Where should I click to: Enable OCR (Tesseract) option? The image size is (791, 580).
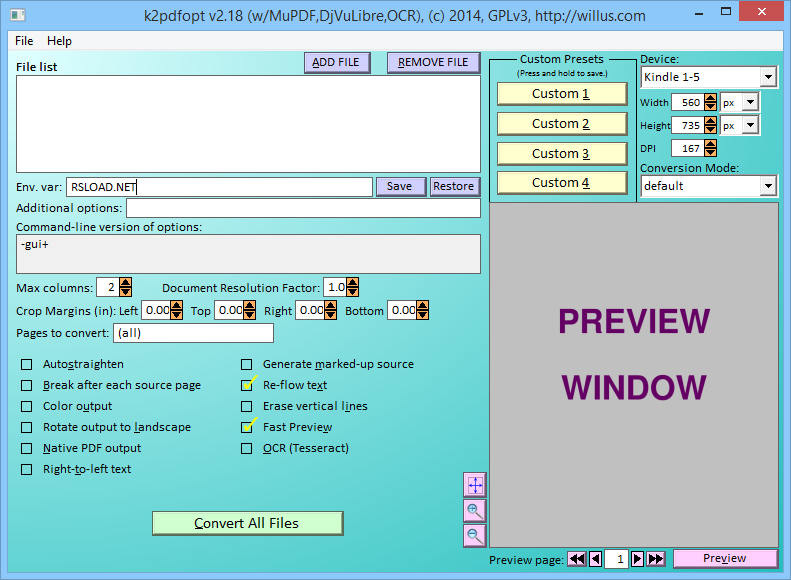(247, 448)
